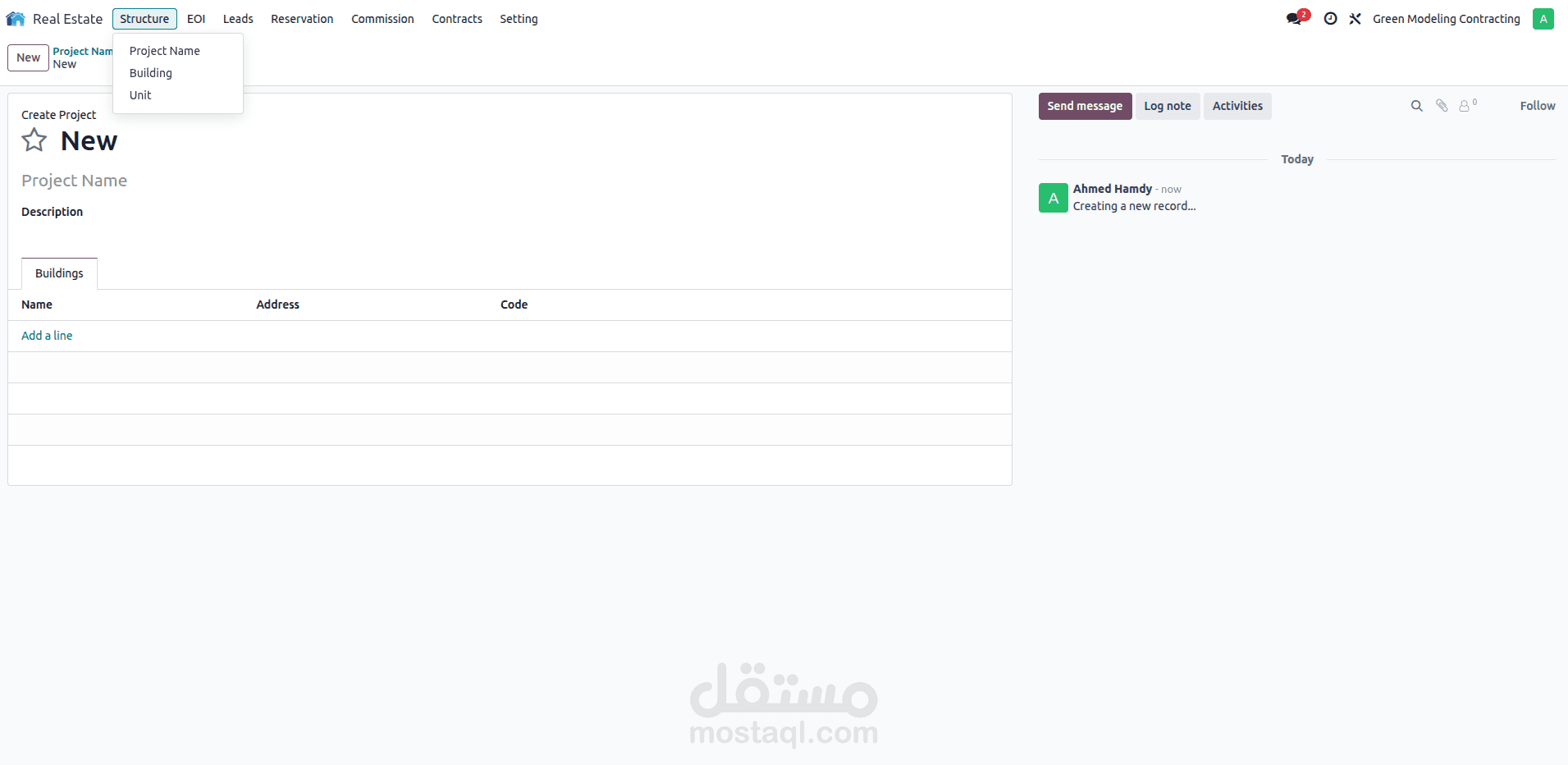
Task: Show followers list icon
Action: [1468, 105]
